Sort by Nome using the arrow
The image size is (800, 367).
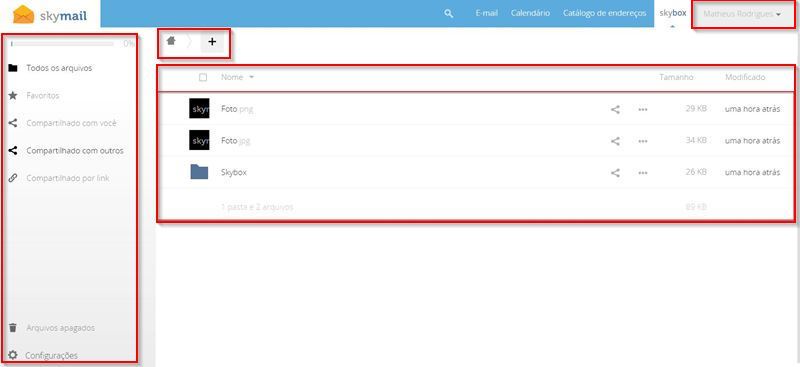coord(252,78)
